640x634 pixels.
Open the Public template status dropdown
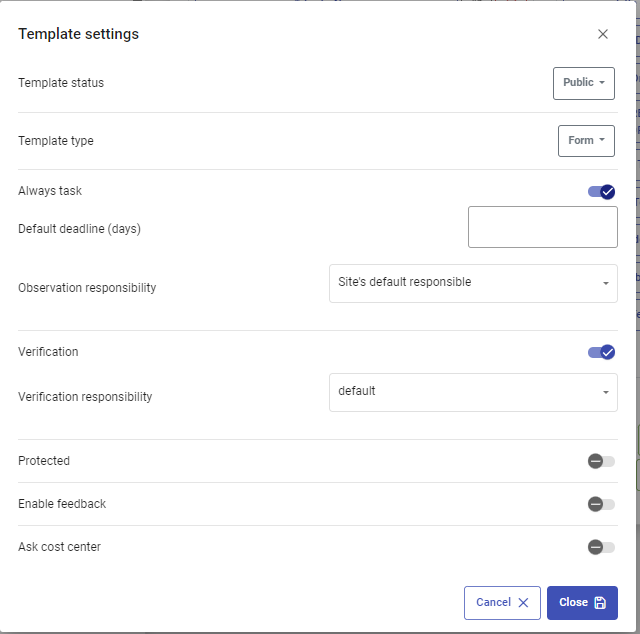pyautogui.click(x=584, y=83)
